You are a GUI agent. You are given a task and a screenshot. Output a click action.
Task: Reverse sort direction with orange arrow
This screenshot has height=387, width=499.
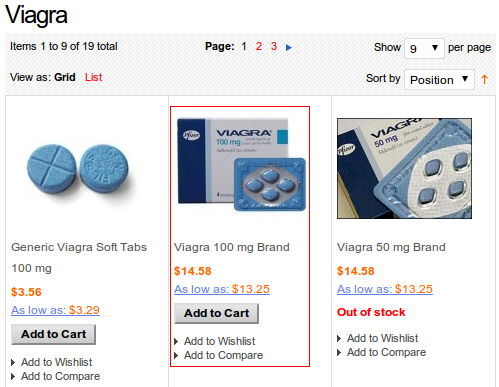484,79
